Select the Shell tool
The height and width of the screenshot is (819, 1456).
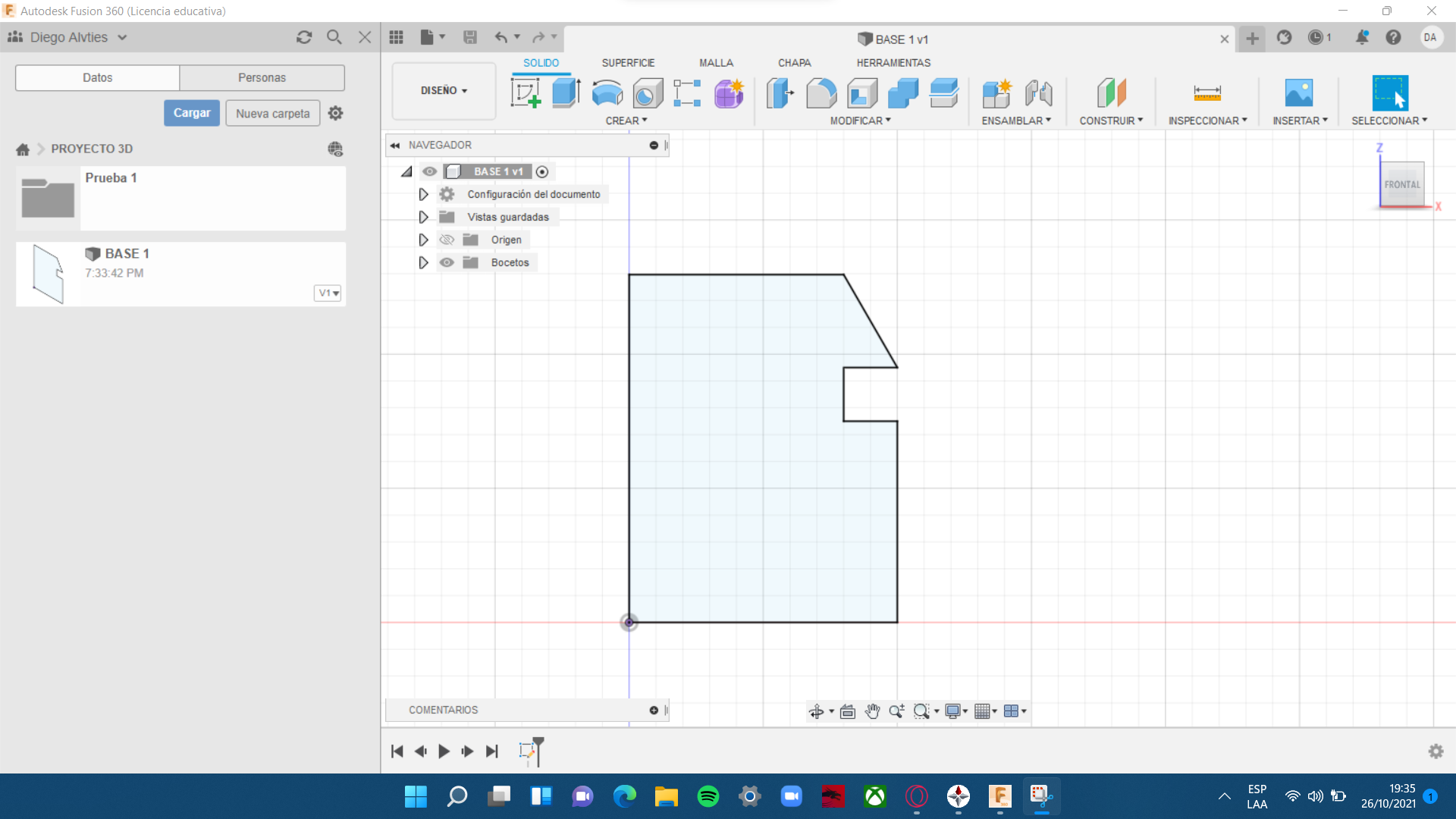click(x=862, y=93)
